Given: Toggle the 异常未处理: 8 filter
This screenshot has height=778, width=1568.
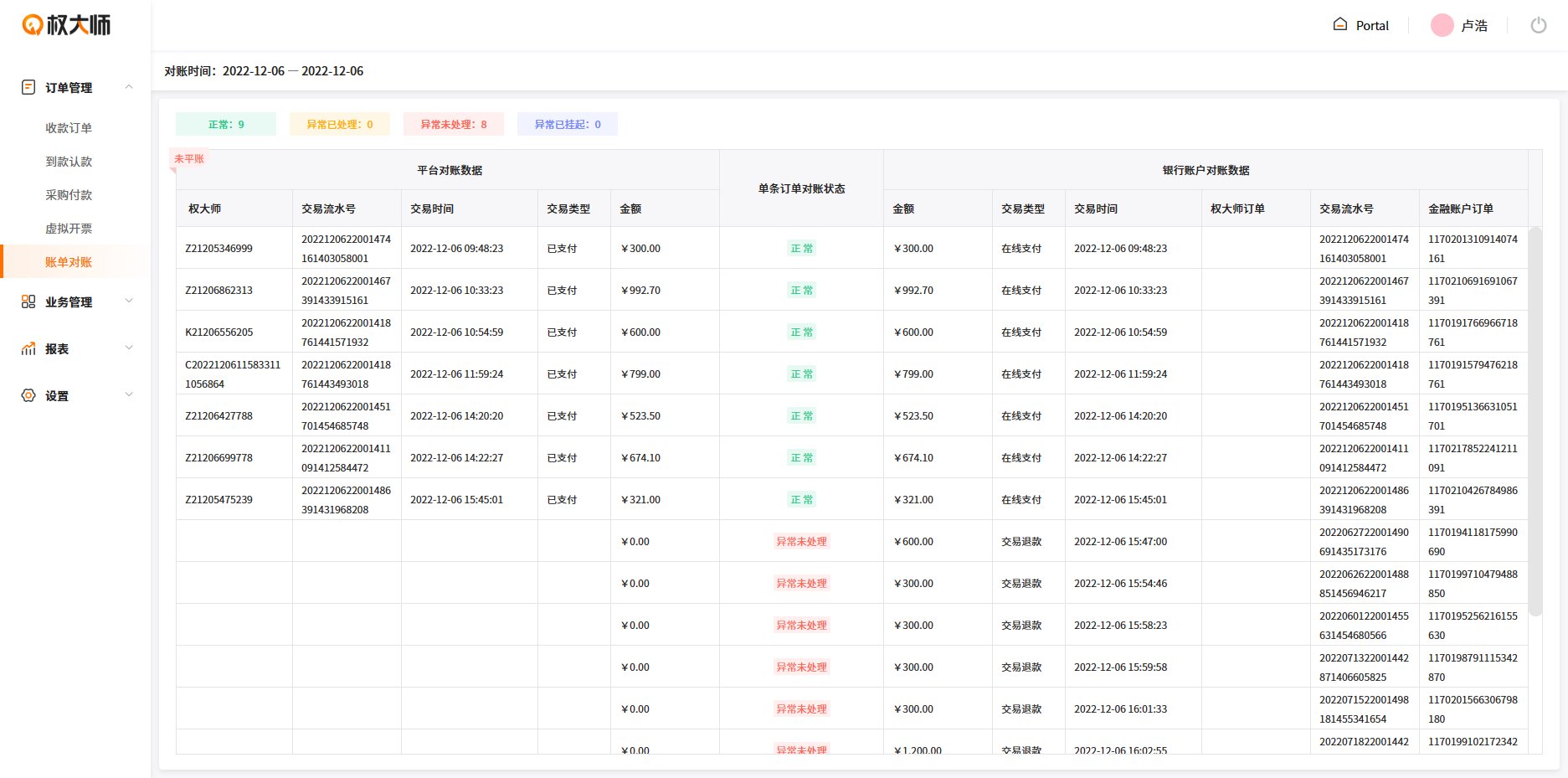Looking at the screenshot, I should [453, 123].
